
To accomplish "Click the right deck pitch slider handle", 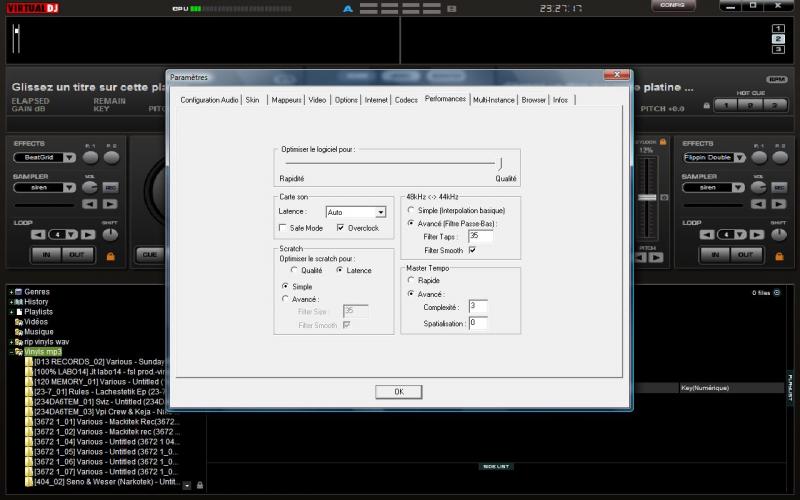I will coord(647,197).
